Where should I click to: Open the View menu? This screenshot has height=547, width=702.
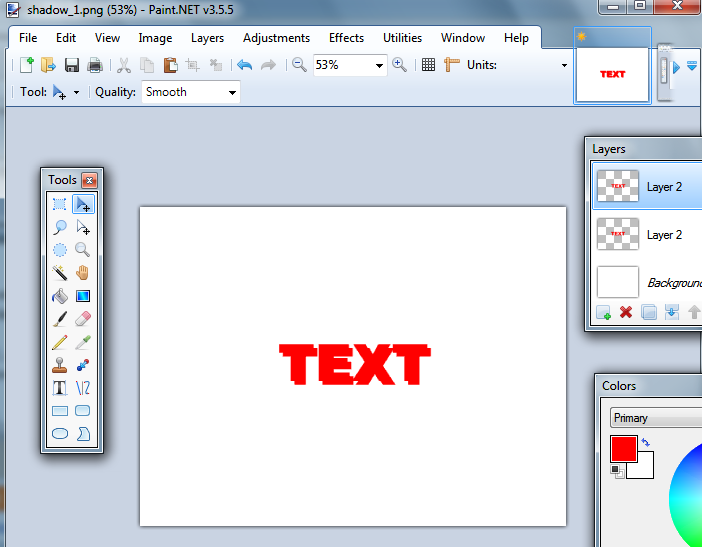point(107,38)
